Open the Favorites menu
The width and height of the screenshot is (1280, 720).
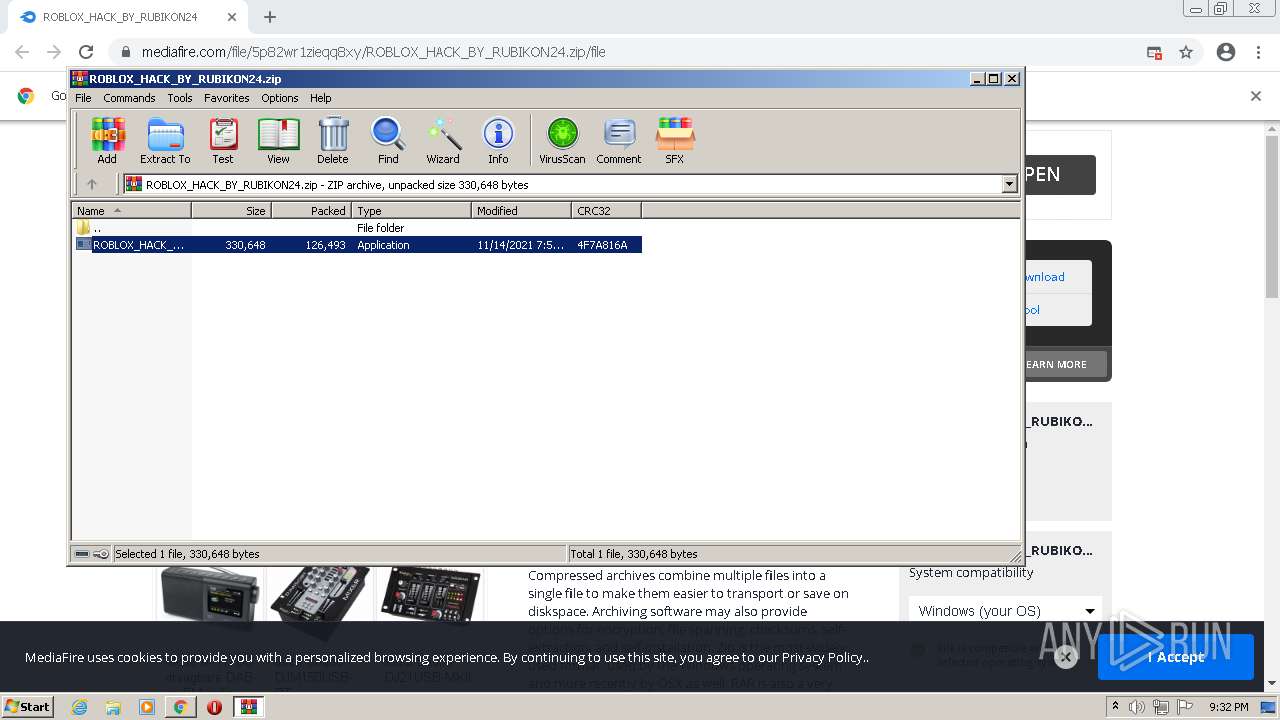click(x=227, y=98)
